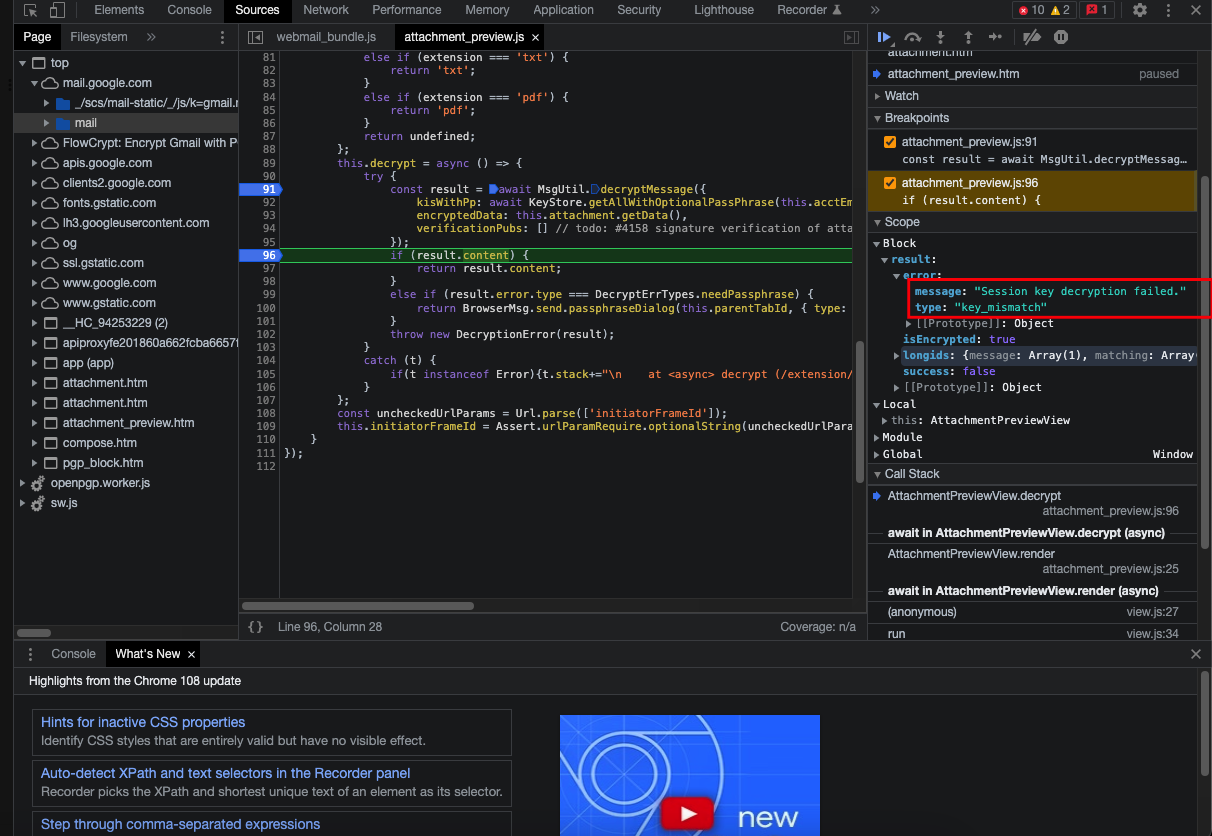Toggle the device emulation toolbar icon
This screenshot has height=836, width=1212.
click(55, 10)
